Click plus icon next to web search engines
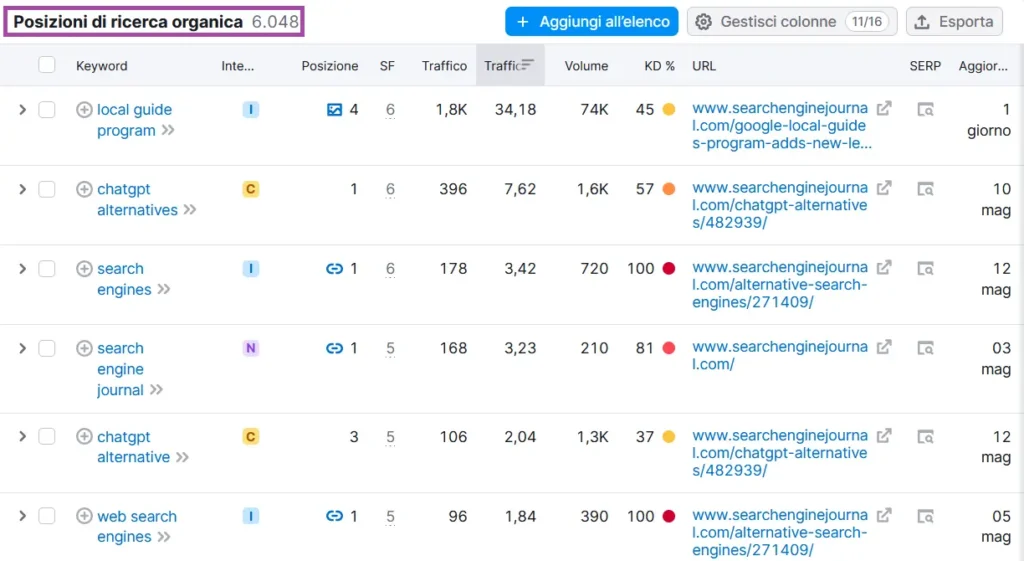The image size is (1024, 561). point(85,516)
